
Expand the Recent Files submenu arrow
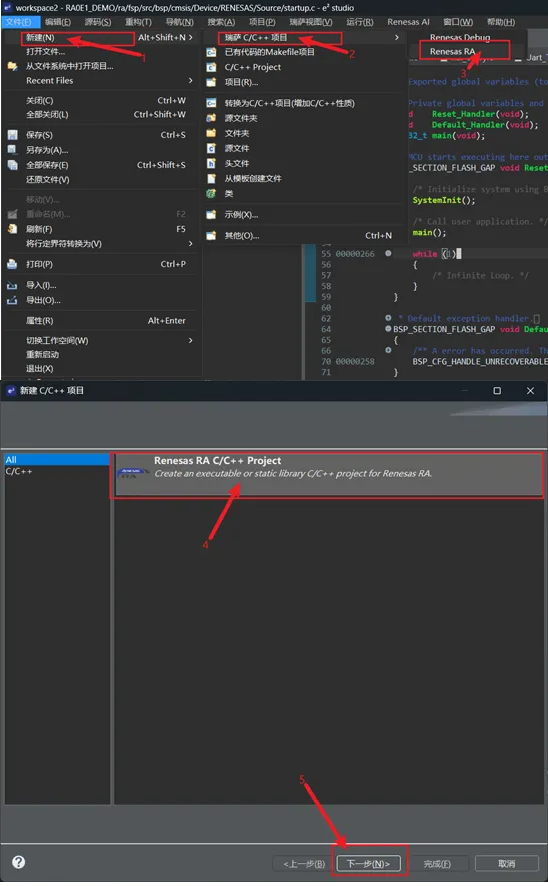point(190,81)
